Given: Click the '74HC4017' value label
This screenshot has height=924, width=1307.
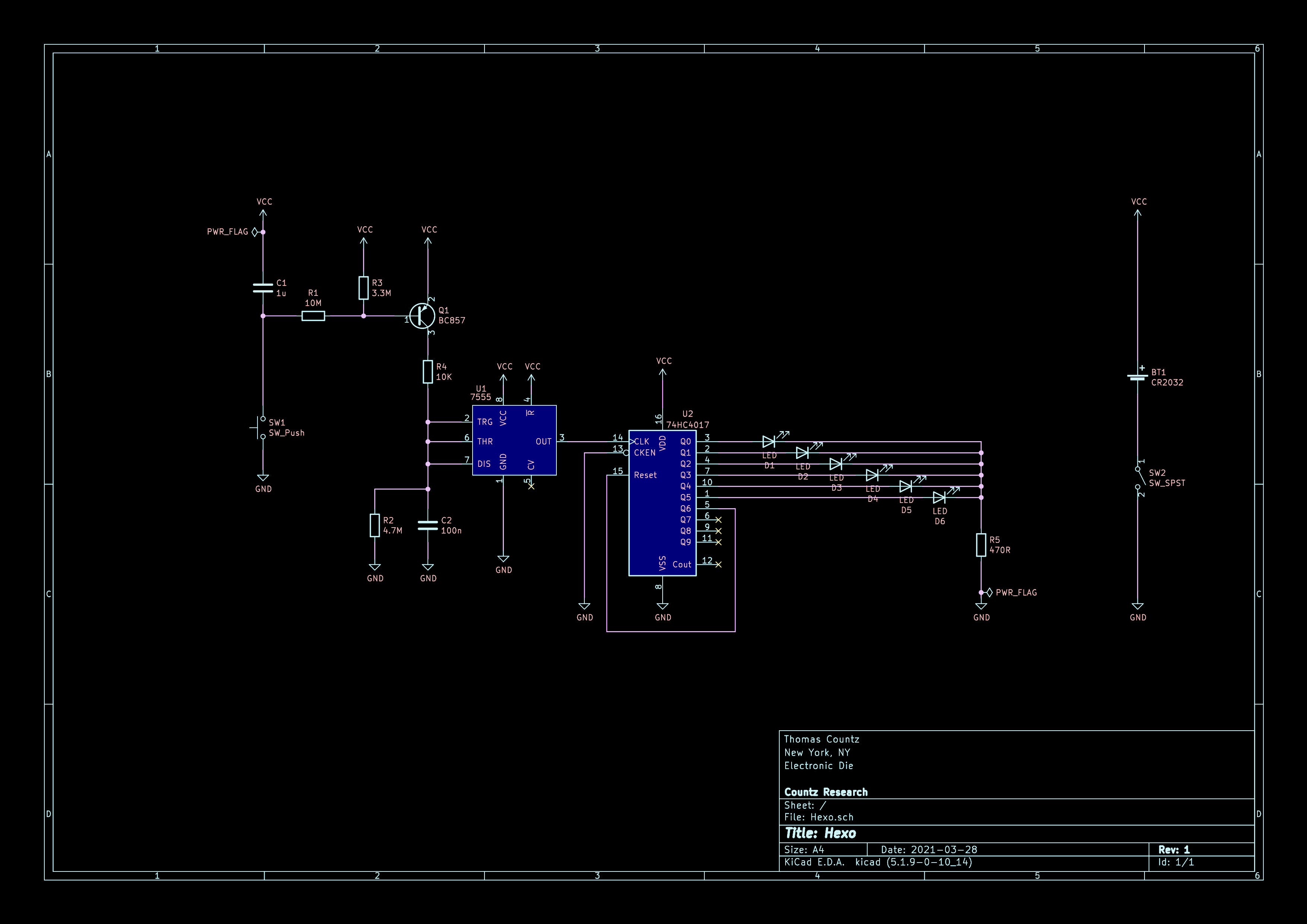Looking at the screenshot, I should [x=688, y=425].
